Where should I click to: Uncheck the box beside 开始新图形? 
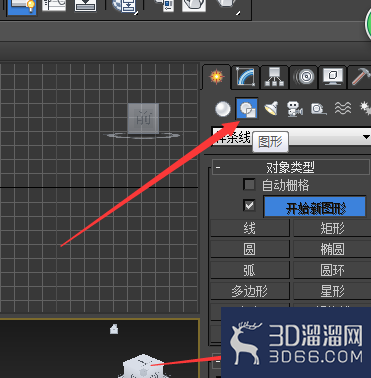[x=249, y=205]
